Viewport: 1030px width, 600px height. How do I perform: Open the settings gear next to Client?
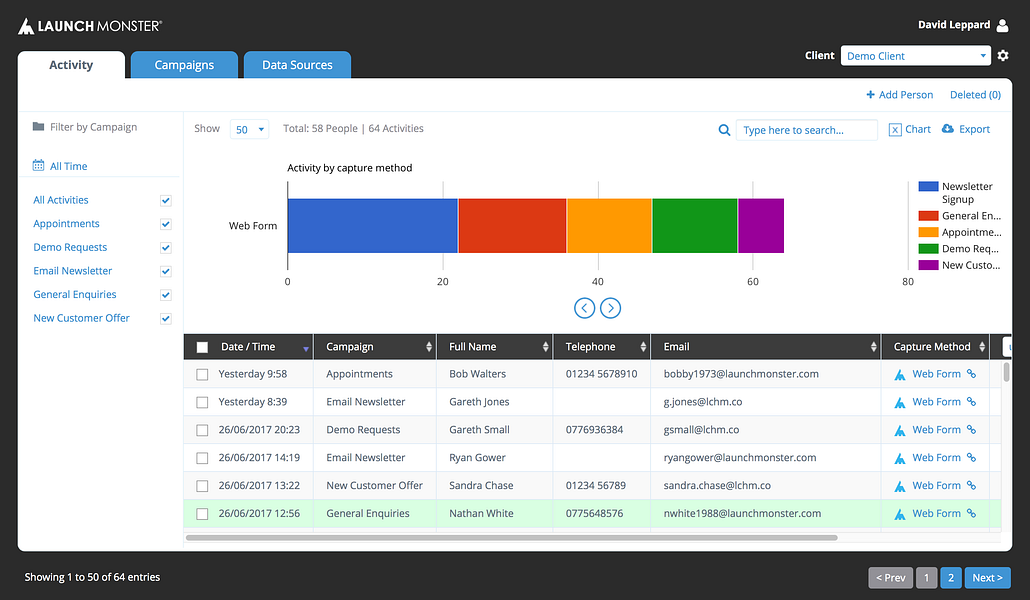coord(1002,56)
